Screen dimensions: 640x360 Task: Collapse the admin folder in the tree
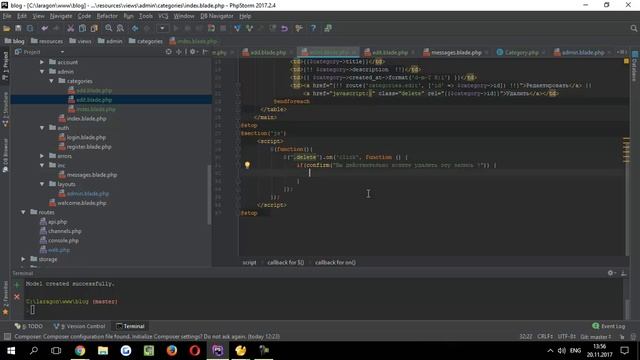[42, 71]
